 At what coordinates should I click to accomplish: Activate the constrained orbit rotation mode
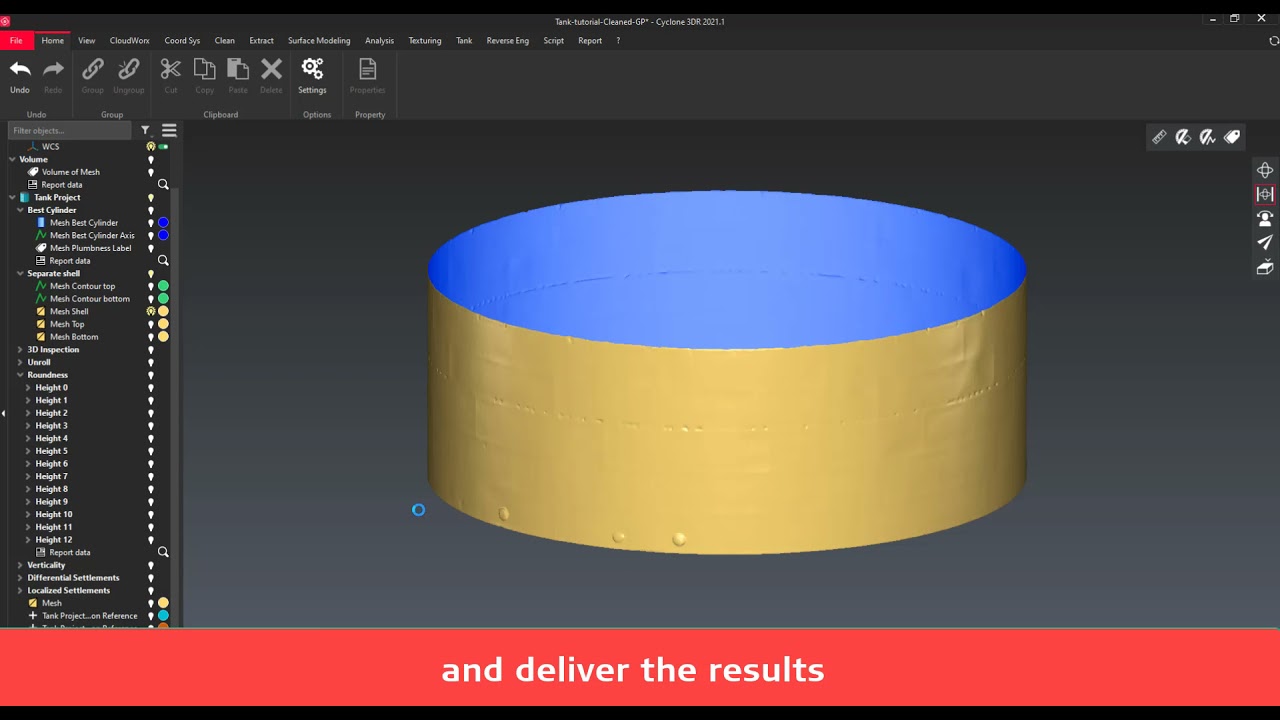(x=1265, y=194)
